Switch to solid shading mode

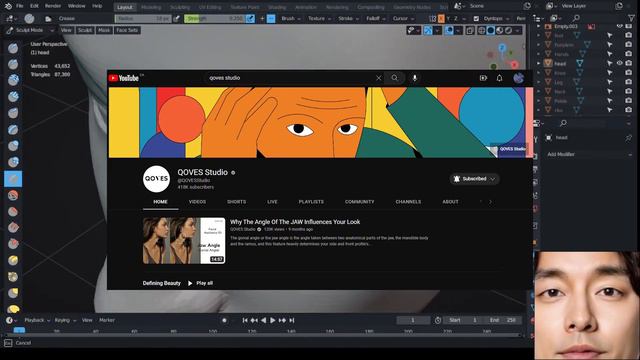point(491,31)
